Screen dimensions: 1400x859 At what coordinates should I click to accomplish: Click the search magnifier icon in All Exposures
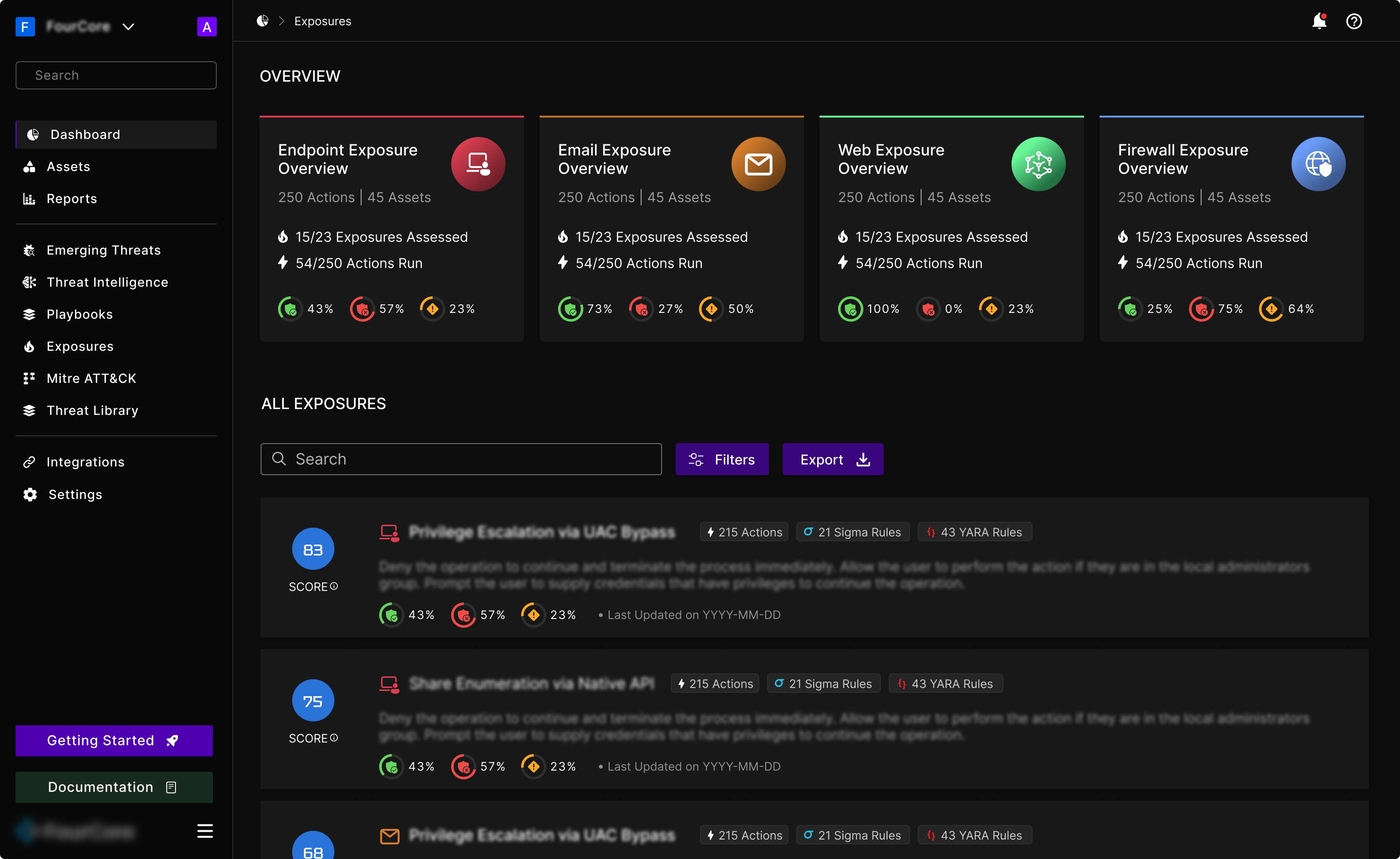click(279, 459)
